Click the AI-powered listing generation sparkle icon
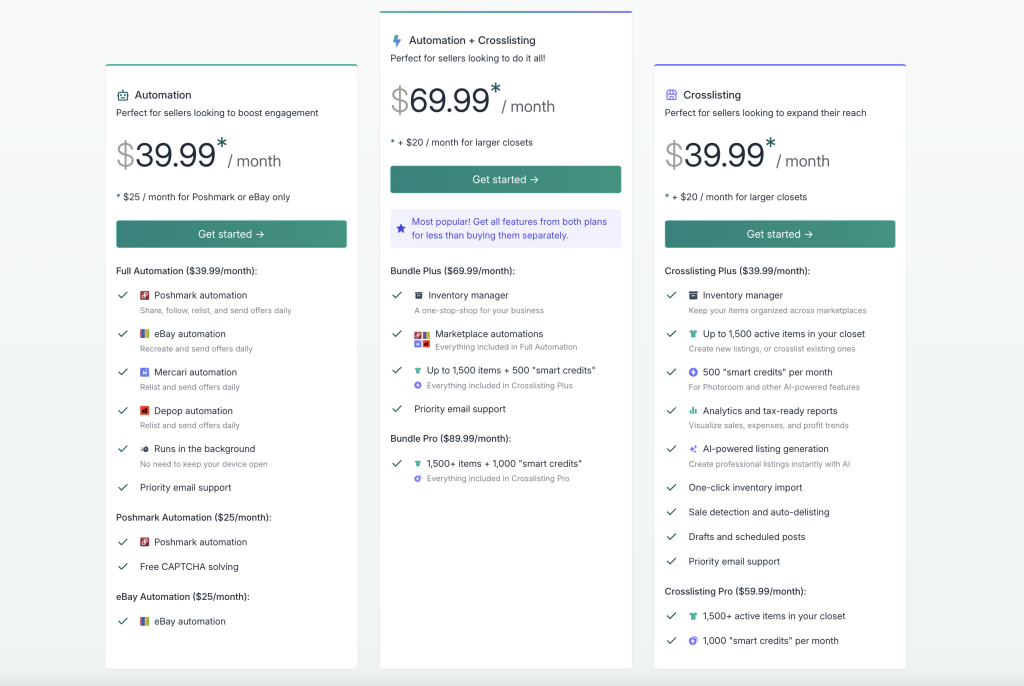 tap(693, 449)
